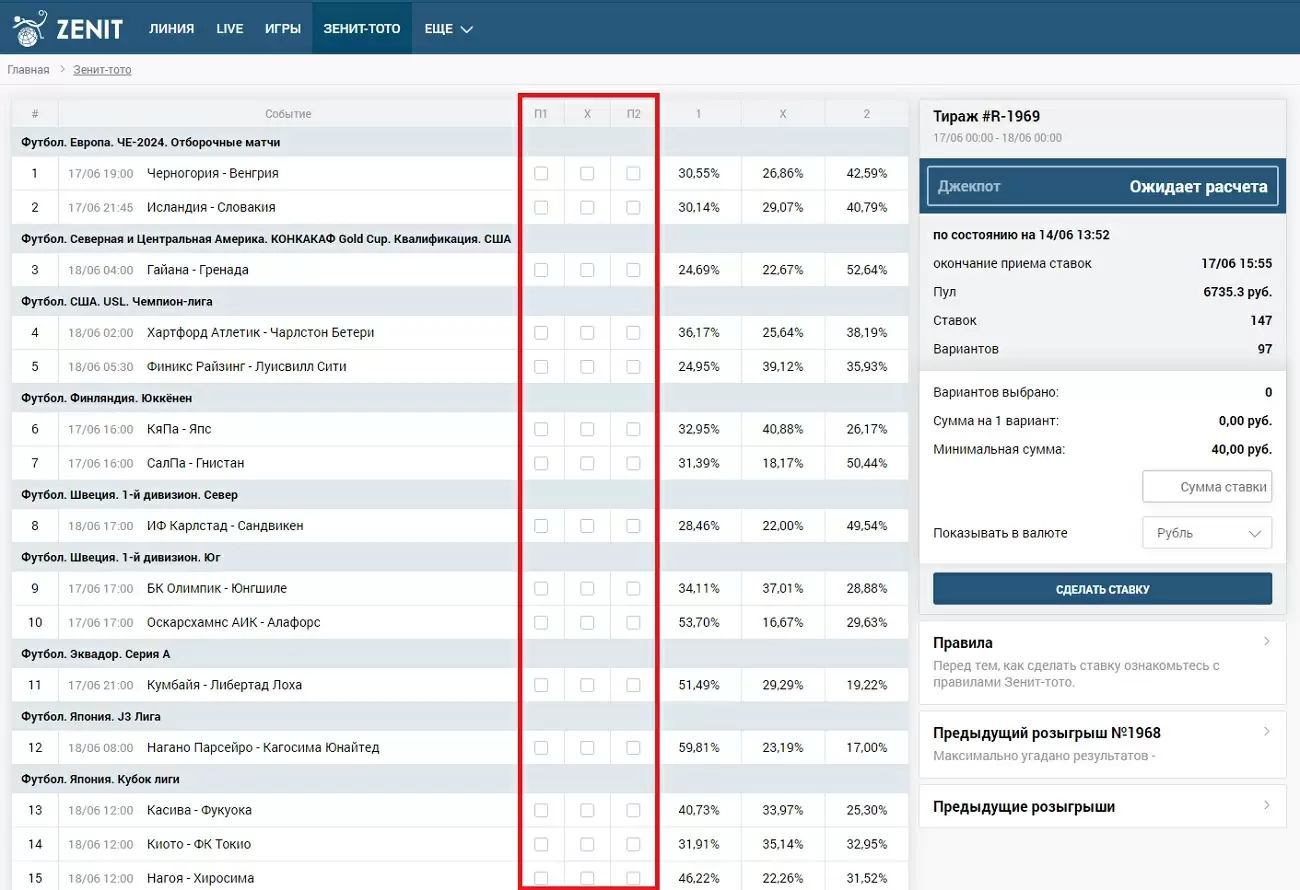
Task: Click the 53,70% value for Оскарсхамнс АИК
Action: (699, 622)
